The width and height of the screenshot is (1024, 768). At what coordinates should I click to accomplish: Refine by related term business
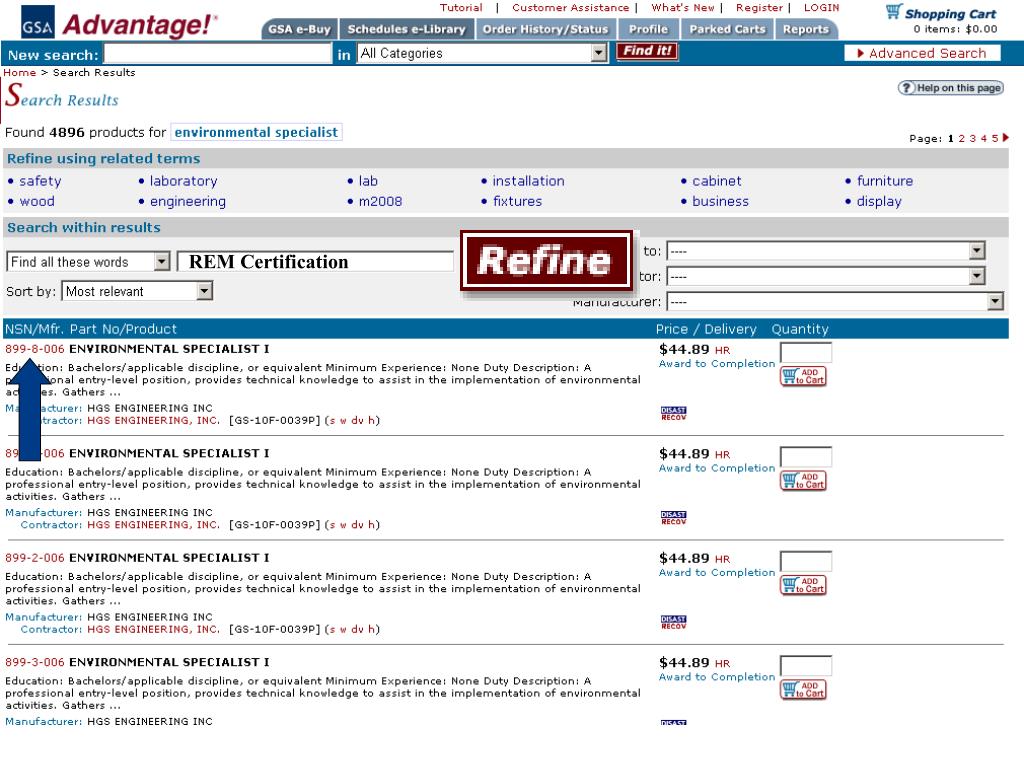click(x=720, y=201)
